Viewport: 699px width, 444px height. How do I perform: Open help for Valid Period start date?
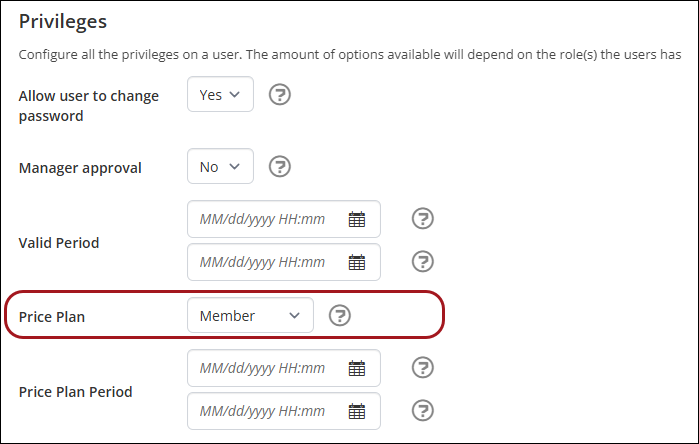pos(422,218)
